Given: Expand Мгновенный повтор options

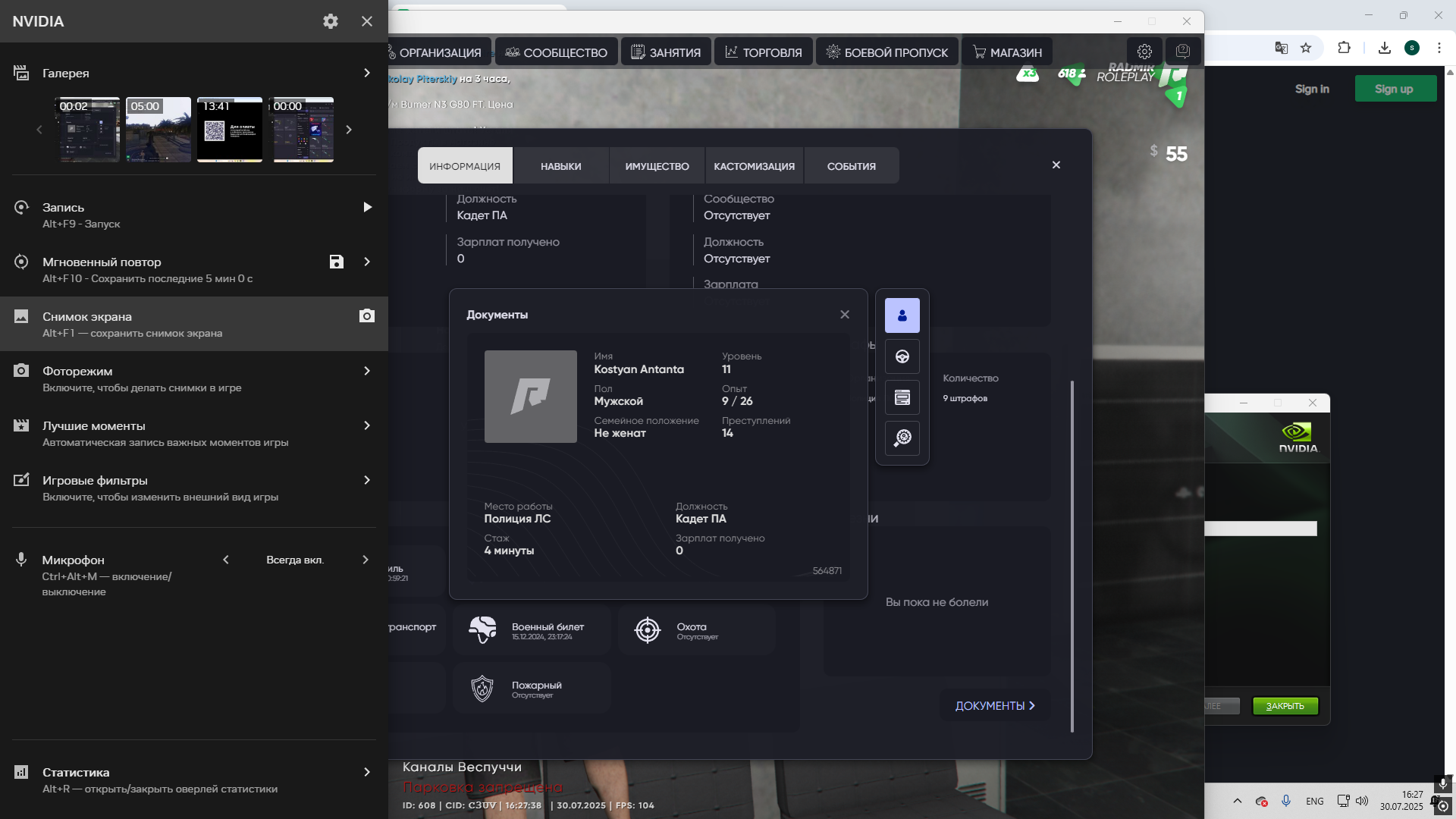Looking at the screenshot, I should (367, 262).
